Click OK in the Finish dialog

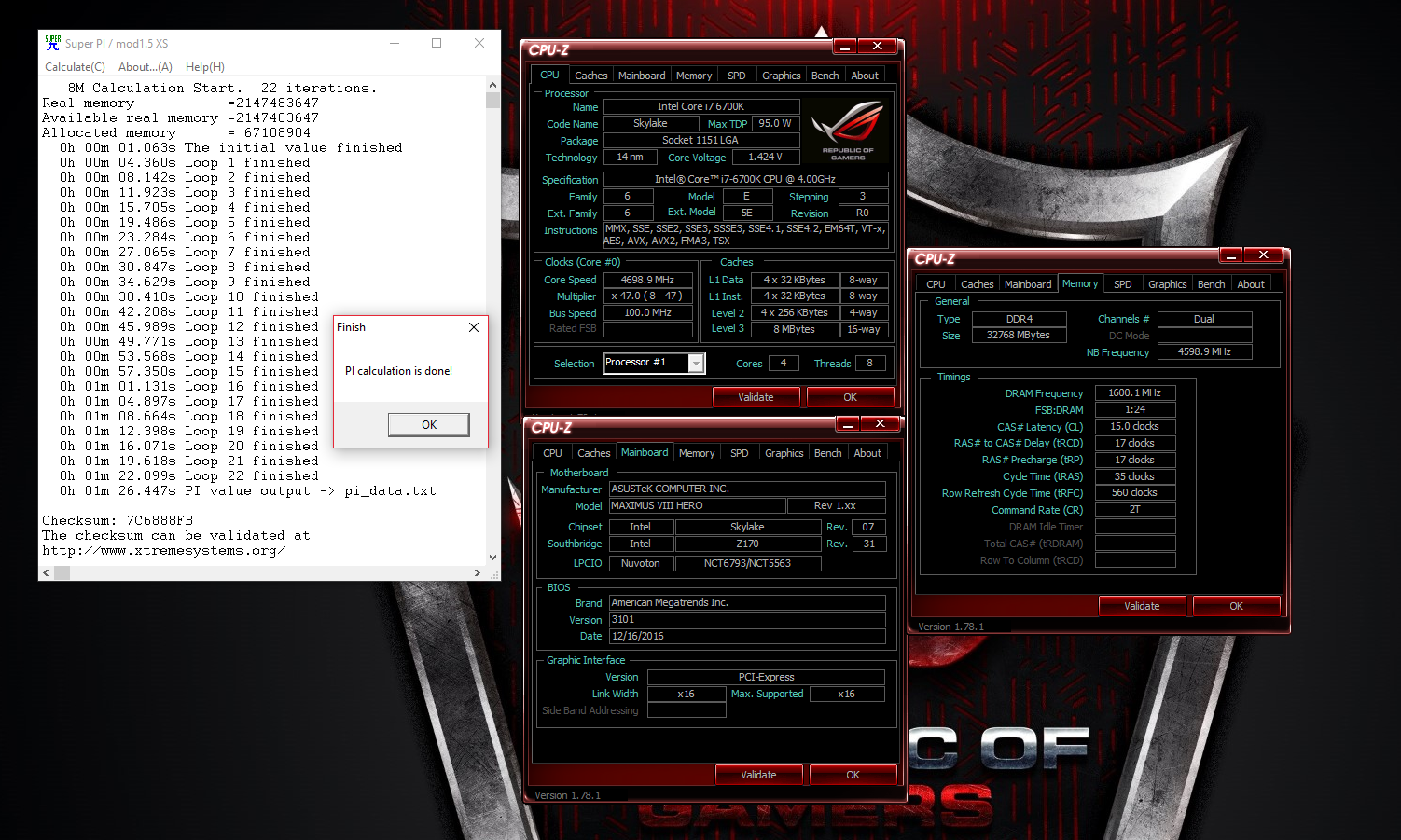(429, 425)
